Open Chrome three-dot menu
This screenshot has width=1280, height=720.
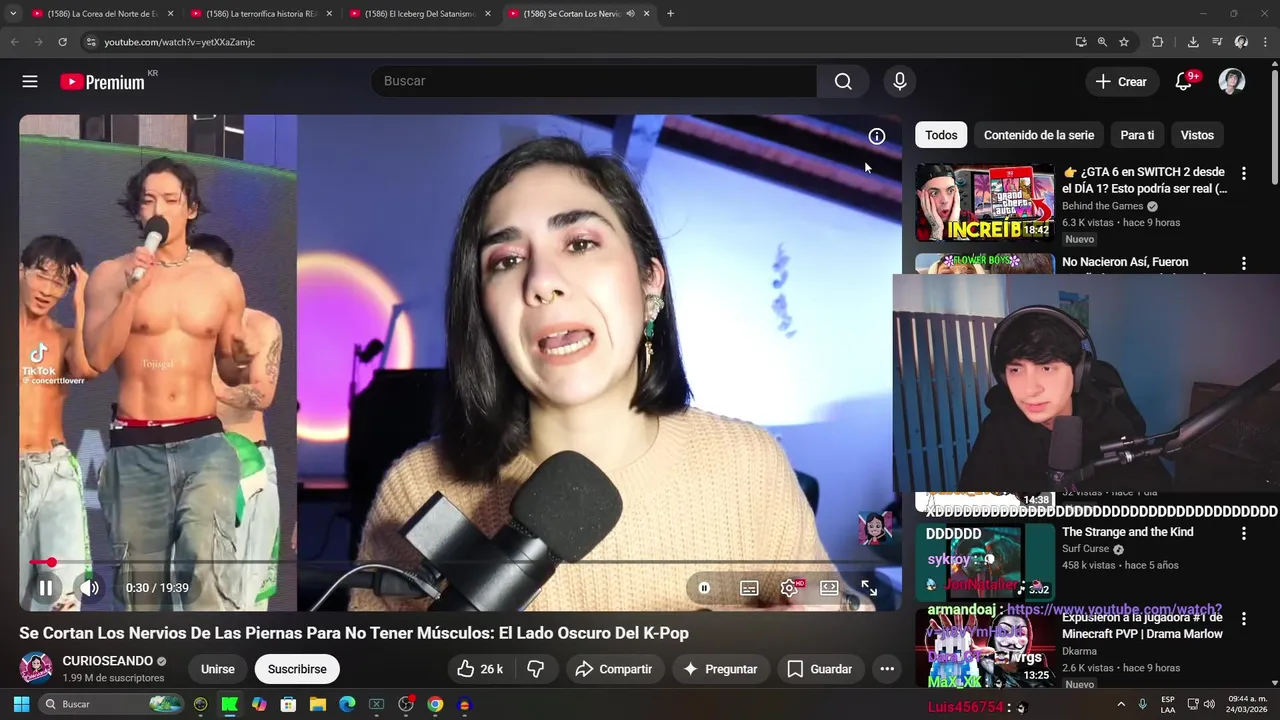click(1266, 42)
